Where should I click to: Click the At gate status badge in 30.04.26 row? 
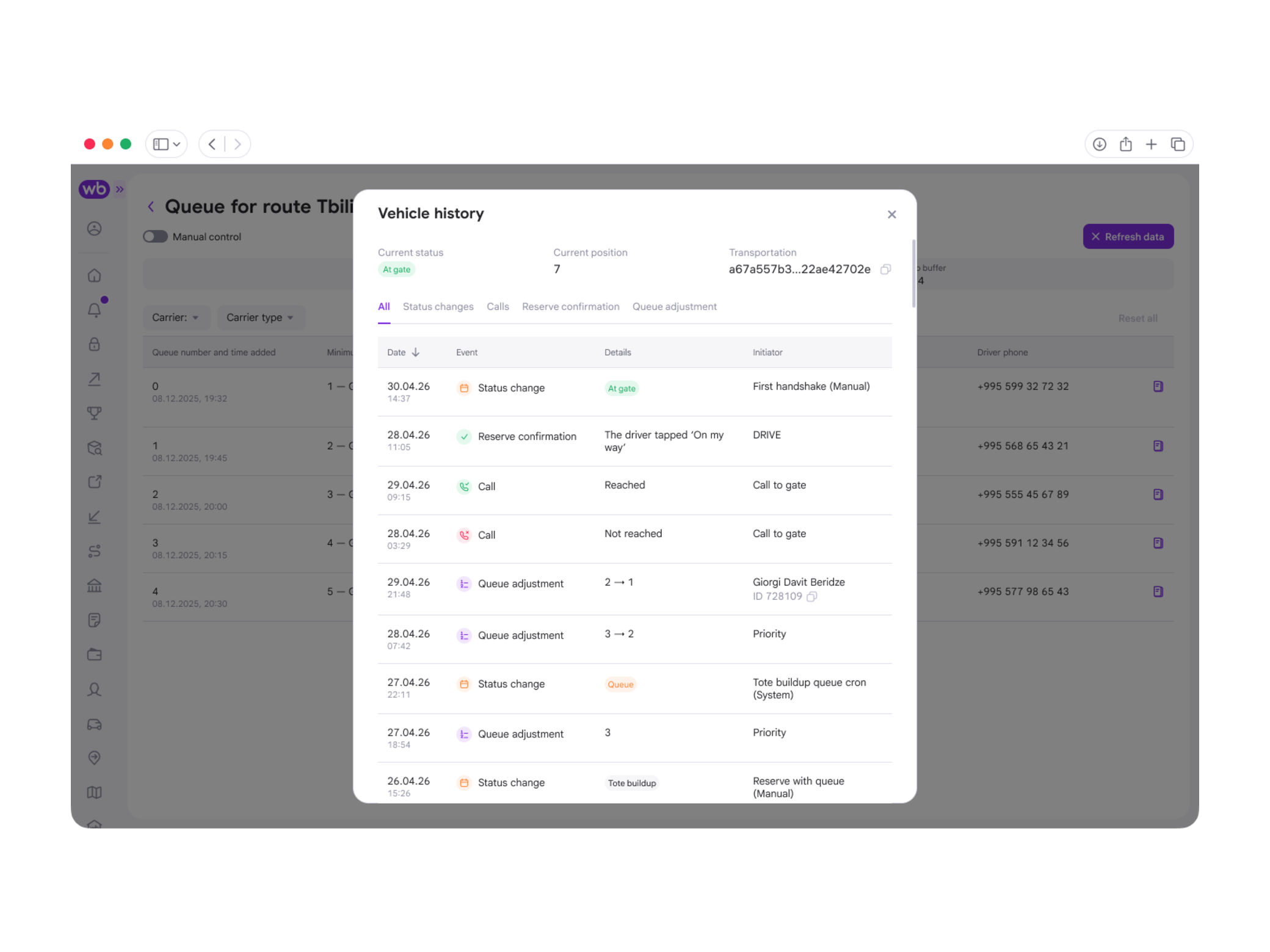pos(622,388)
